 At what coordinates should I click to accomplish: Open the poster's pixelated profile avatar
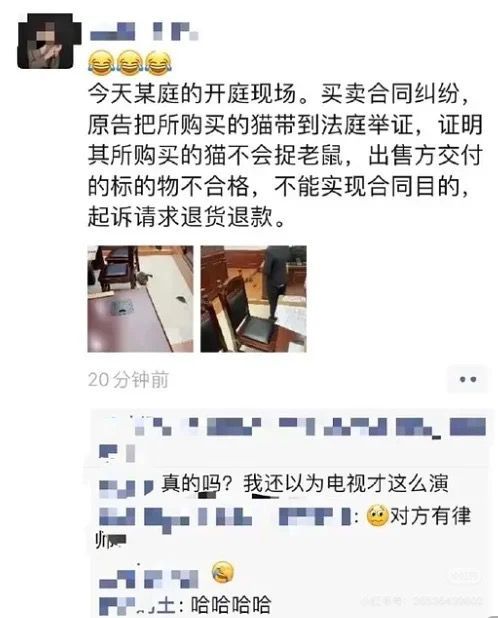click(48, 41)
